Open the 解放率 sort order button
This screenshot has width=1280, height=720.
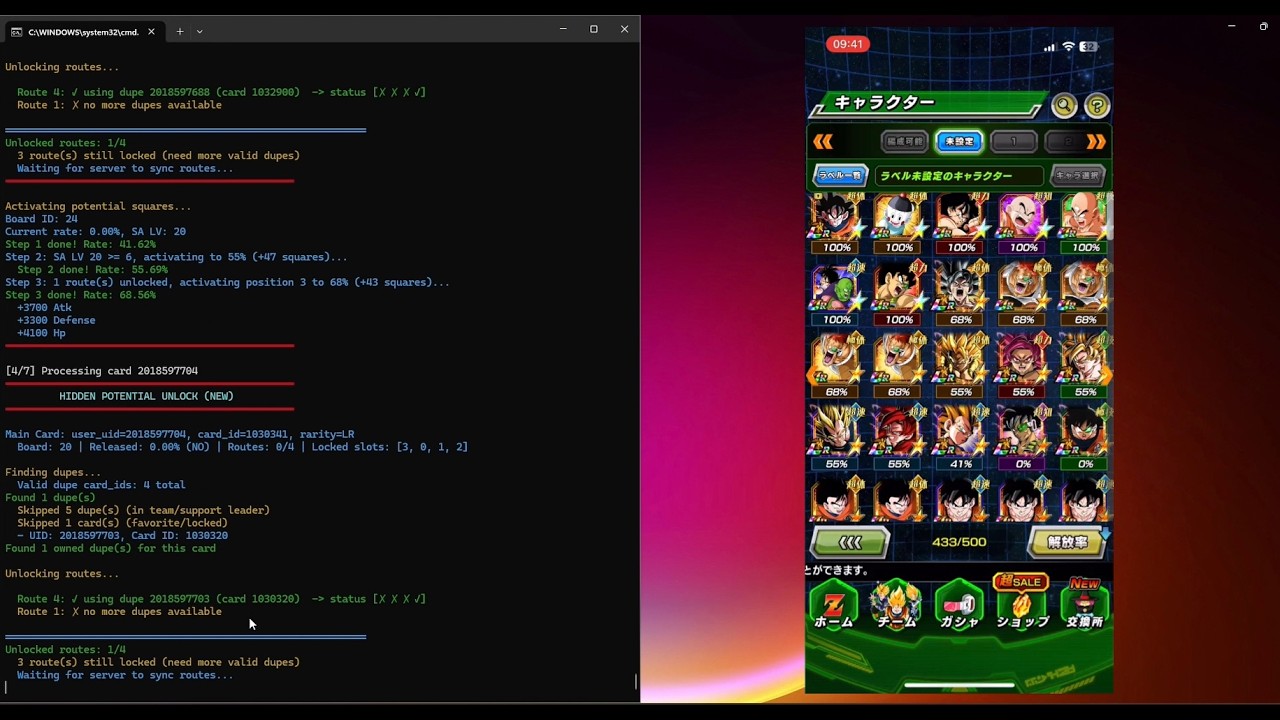1068,542
